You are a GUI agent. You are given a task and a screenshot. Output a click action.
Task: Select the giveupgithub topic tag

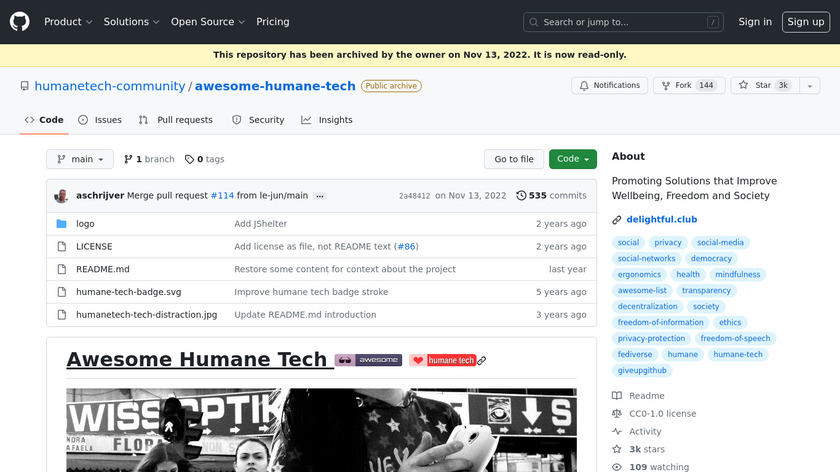[x=642, y=371]
